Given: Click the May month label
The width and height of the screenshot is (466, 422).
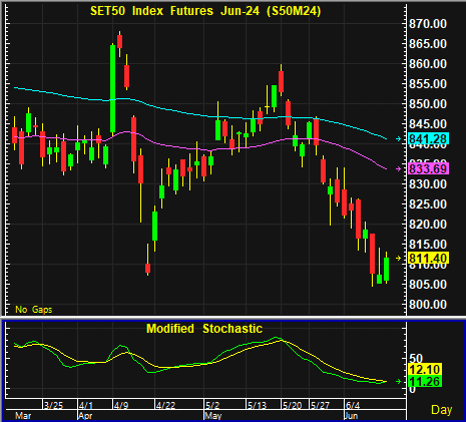Looking at the screenshot, I should (x=213, y=416).
